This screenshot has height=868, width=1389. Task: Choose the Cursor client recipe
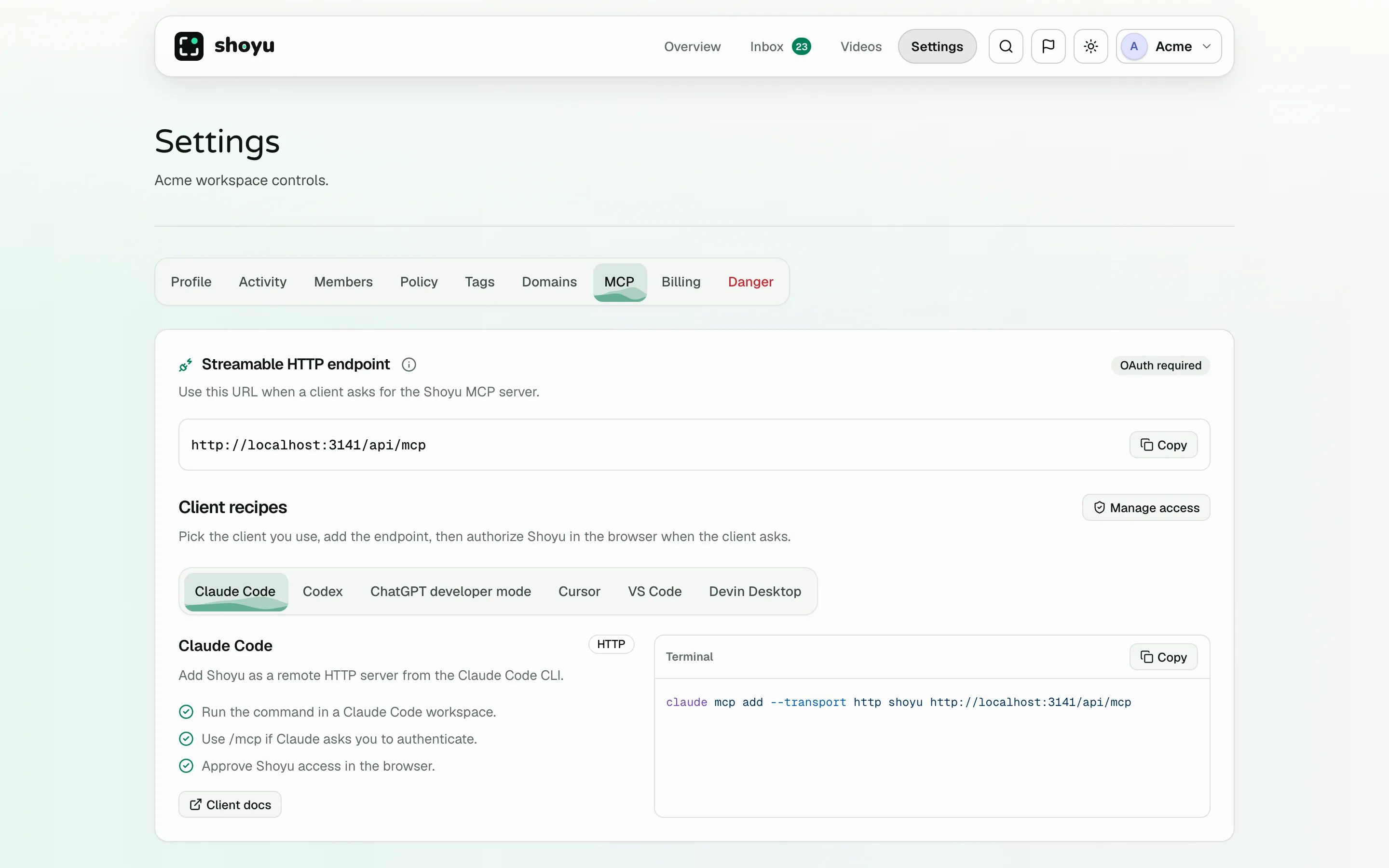pyautogui.click(x=579, y=591)
